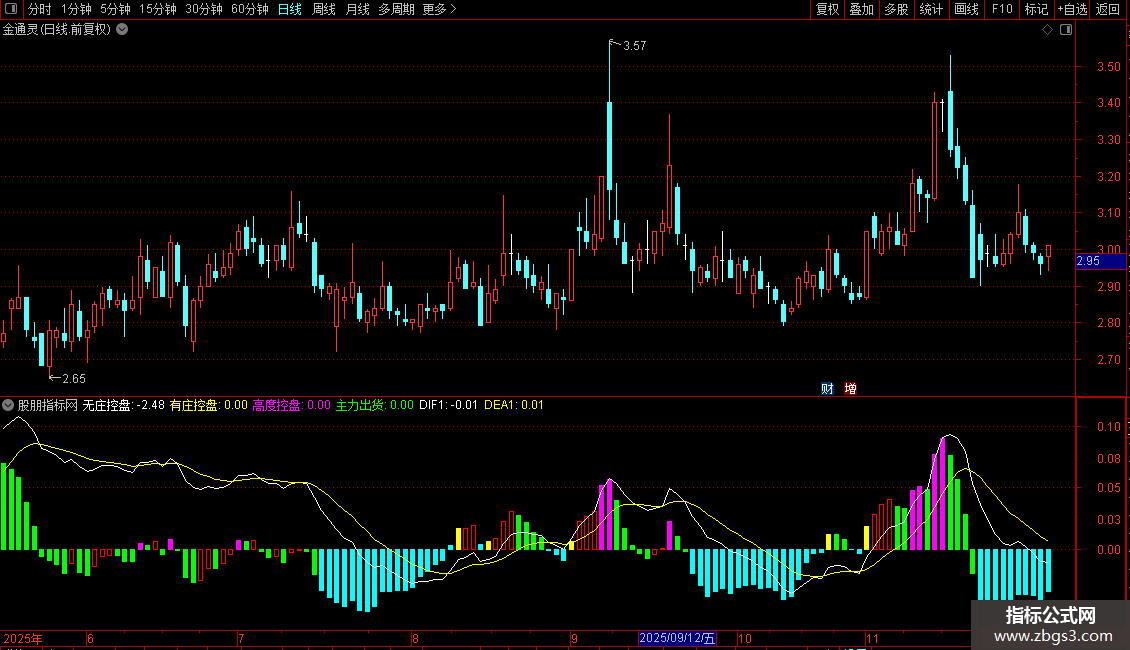Click the 2.95 current price label on axis
Screen dimensions: 1130x650
pos(1088,262)
